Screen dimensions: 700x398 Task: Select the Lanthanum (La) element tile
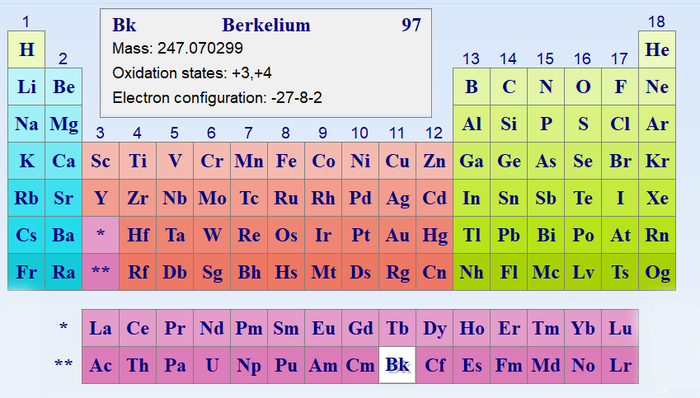pyautogui.click(x=100, y=328)
